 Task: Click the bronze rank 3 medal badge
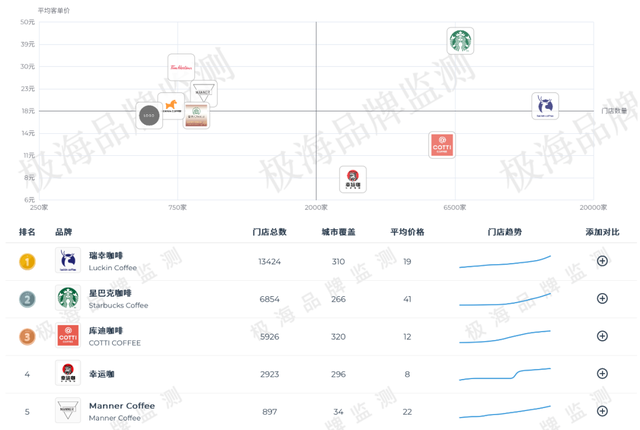[x=27, y=337]
